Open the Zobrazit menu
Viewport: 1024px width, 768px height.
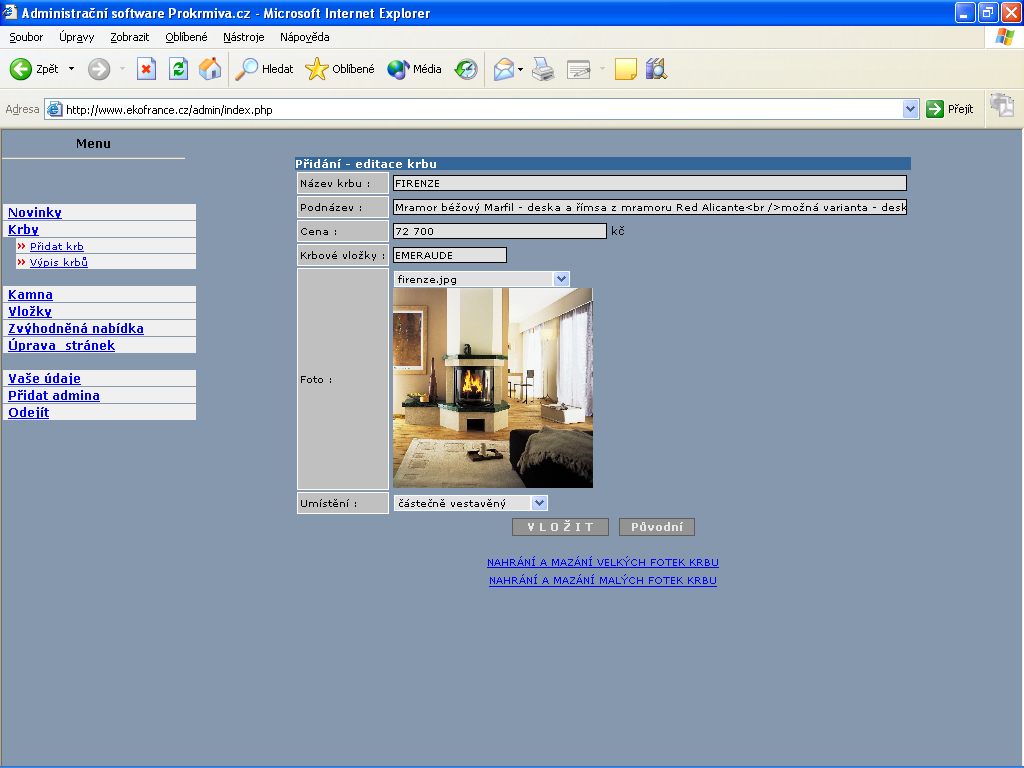(x=130, y=37)
